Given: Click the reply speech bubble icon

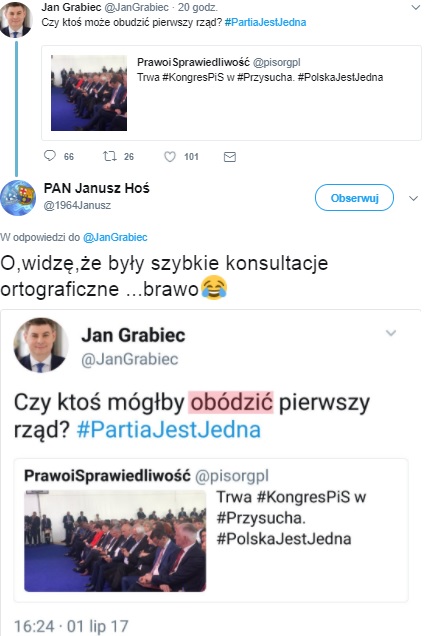Looking at the screenshot, I should tap(49, 156).
